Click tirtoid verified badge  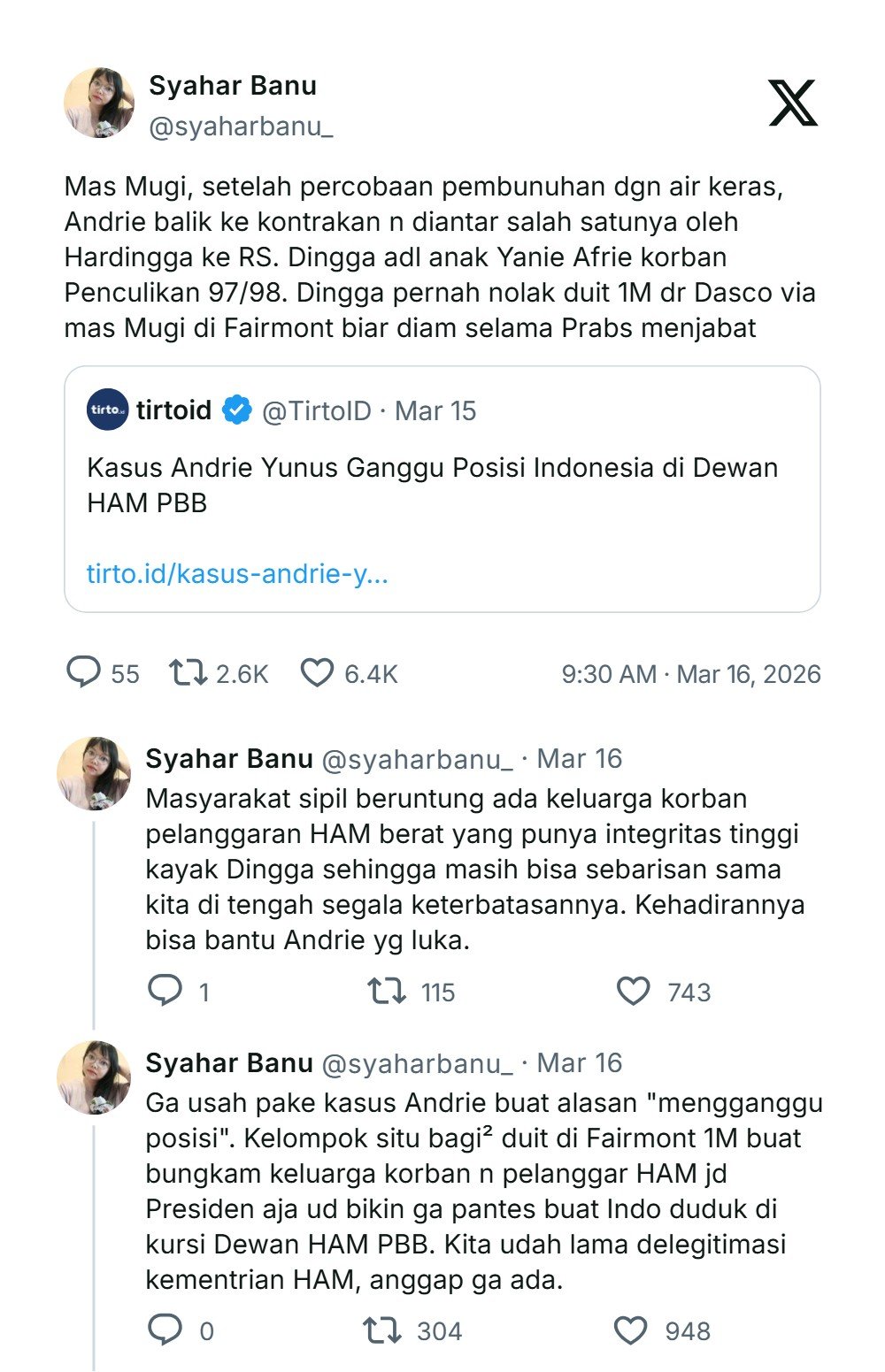(236, 410)
